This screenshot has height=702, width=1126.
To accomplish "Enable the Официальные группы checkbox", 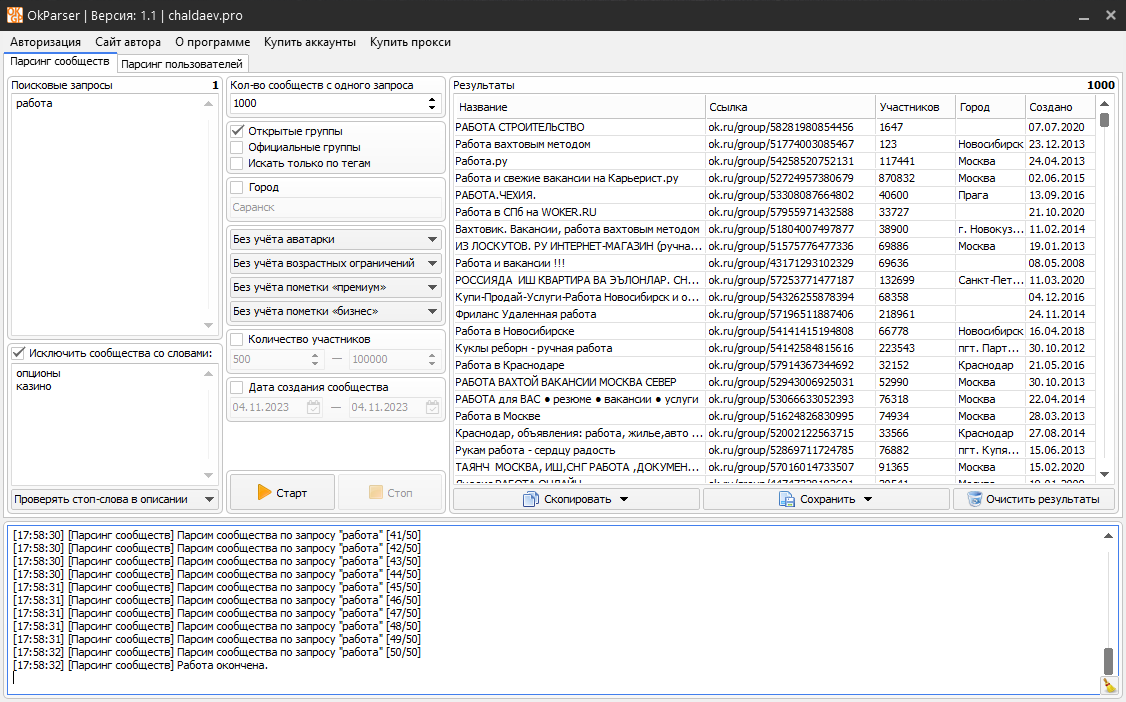I will pyautogui.click(x=237, y=147).
